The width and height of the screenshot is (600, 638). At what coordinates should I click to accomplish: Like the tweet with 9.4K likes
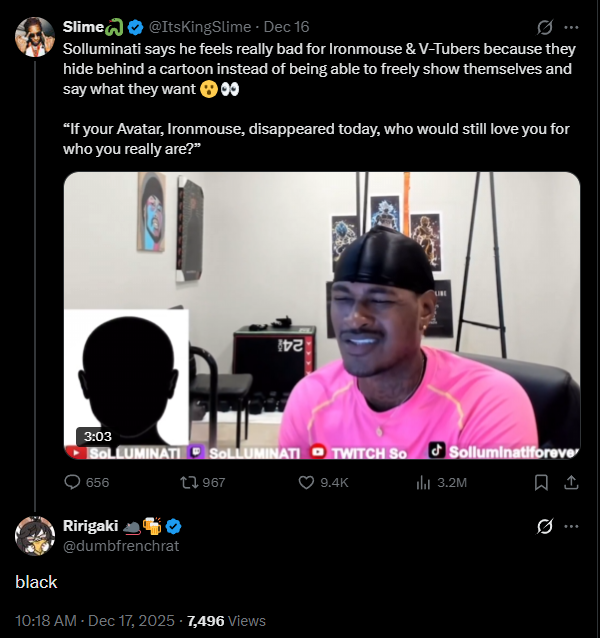[323, 483]
